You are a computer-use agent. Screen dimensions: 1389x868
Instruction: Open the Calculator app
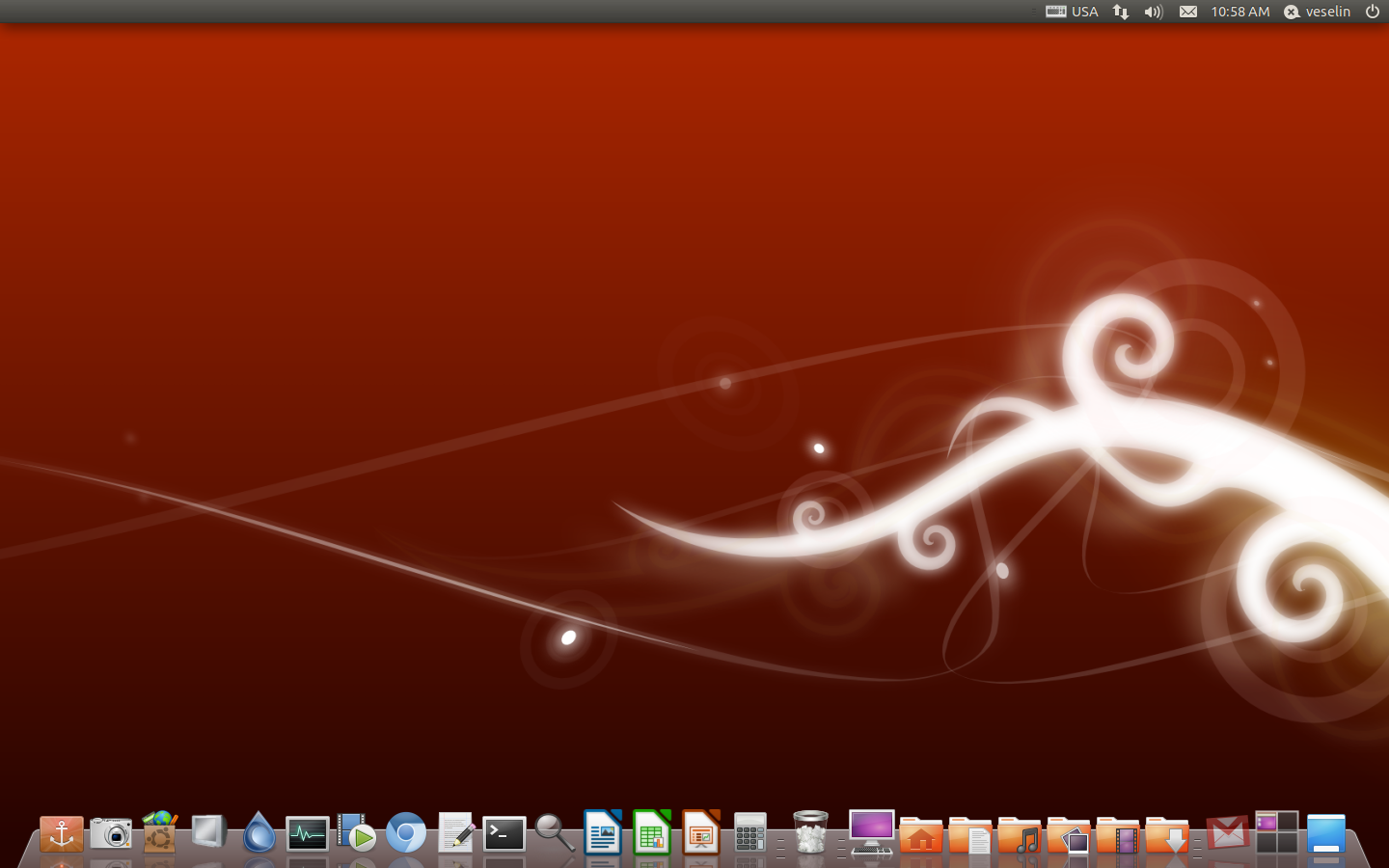(750, 833)
